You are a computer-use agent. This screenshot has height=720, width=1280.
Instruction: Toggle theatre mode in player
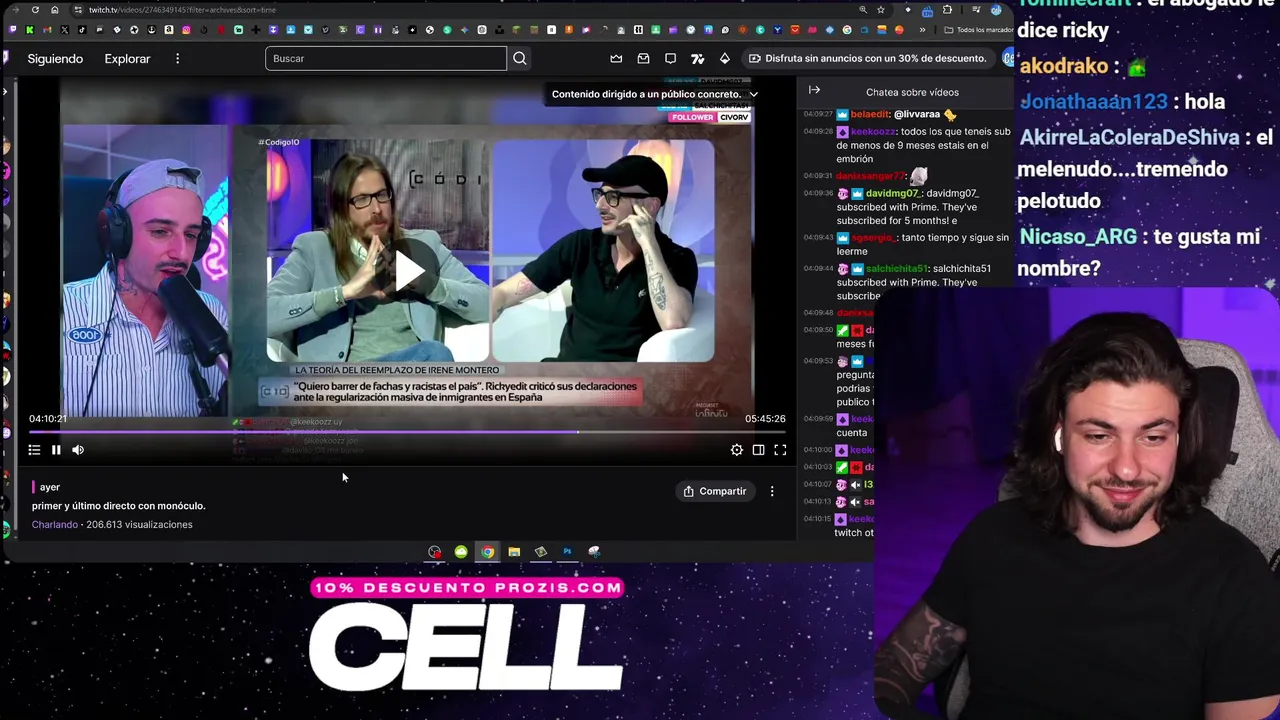(x=758, y=450)
